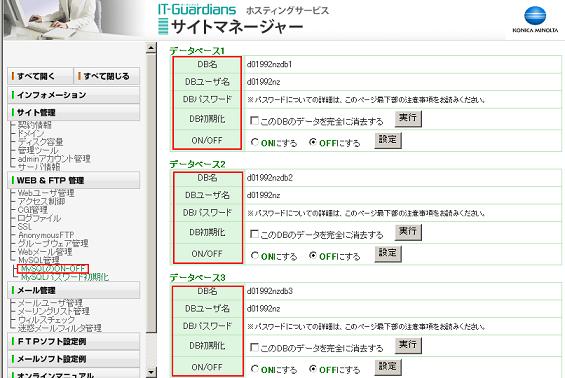
Task: Open the メールユーザ管理 menu item
Action: point(50,303)
